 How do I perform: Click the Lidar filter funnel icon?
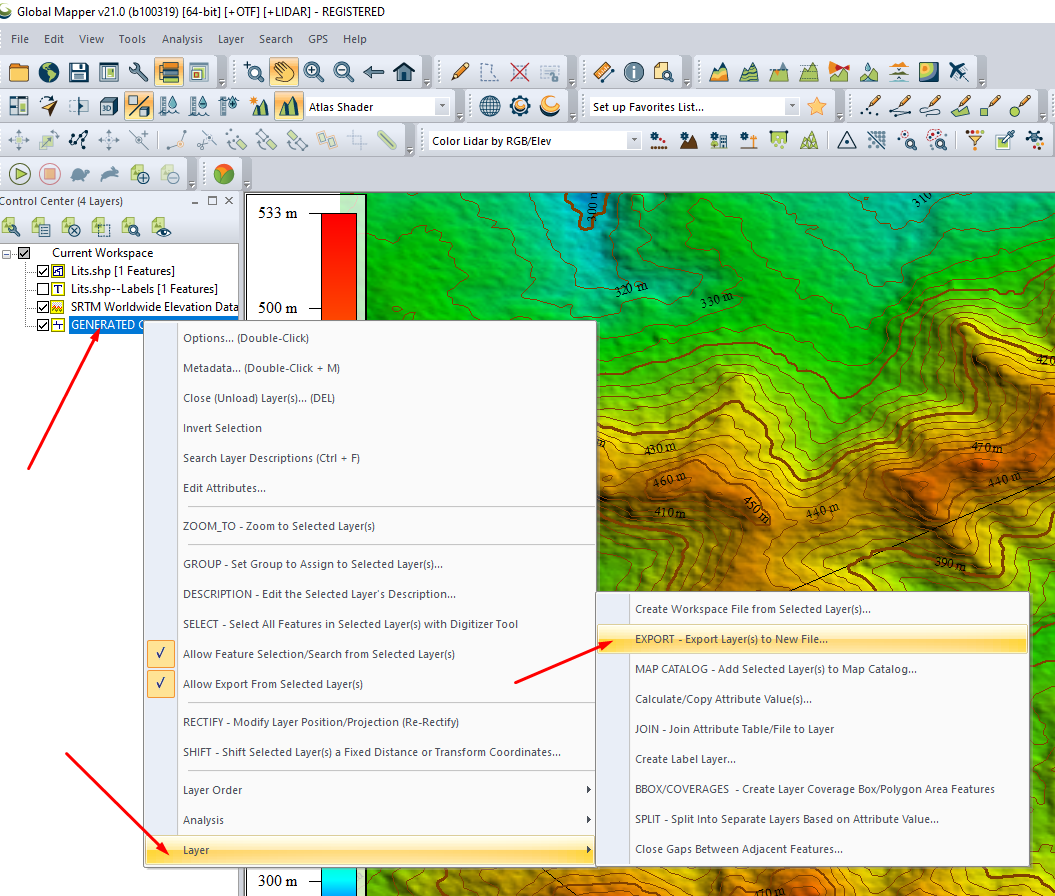[974, 140]
